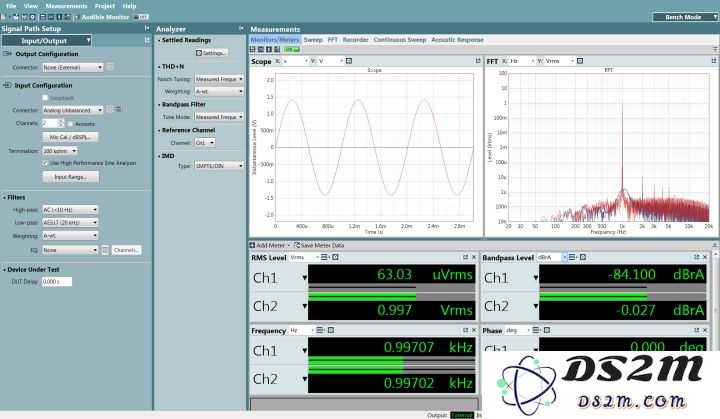Open the Termination 100 kohm dropdown
The image size is (720, 419).
pyautogui.click(x=60, y=151)
